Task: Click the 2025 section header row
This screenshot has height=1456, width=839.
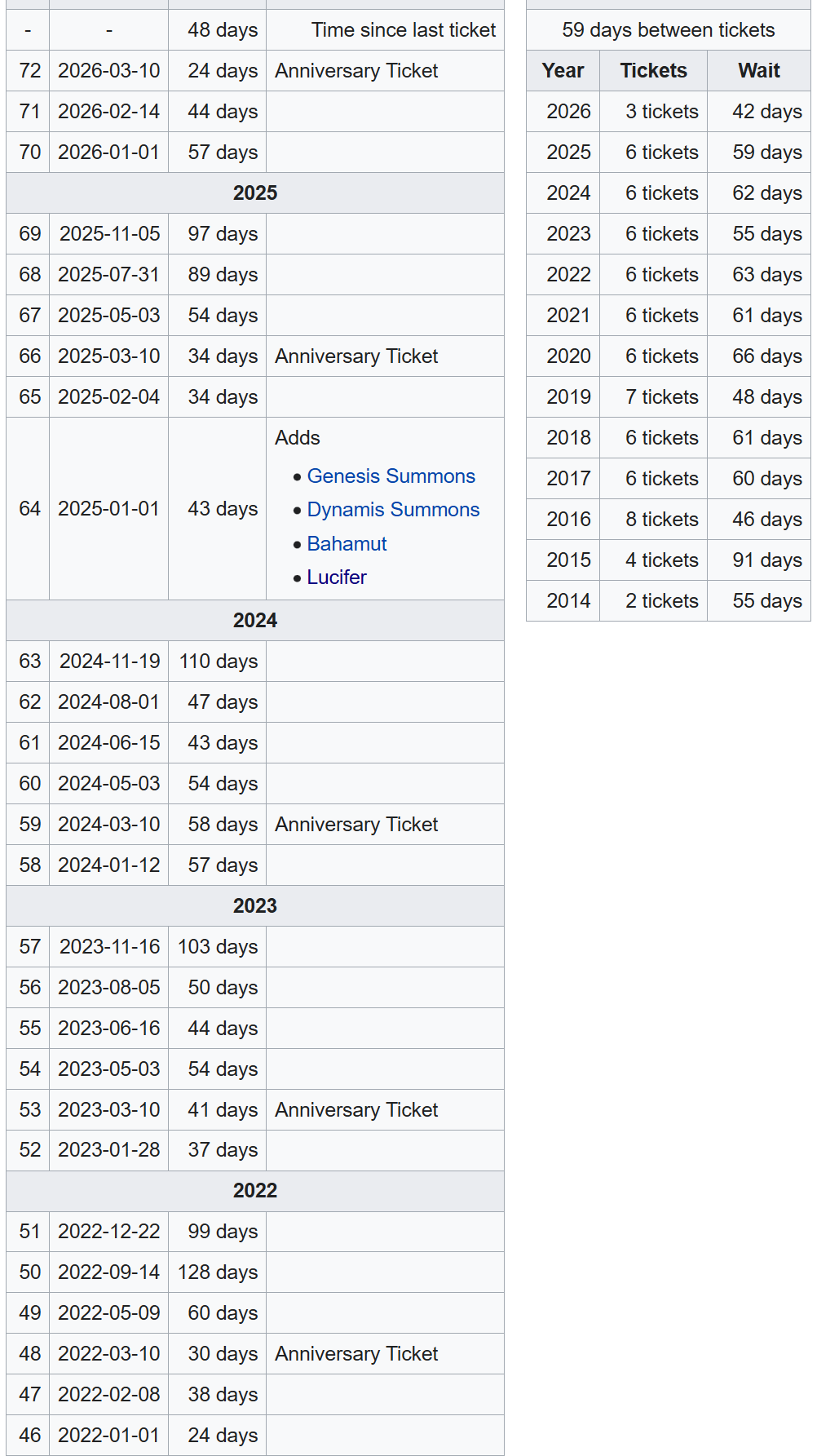Action: pos(255,193)
